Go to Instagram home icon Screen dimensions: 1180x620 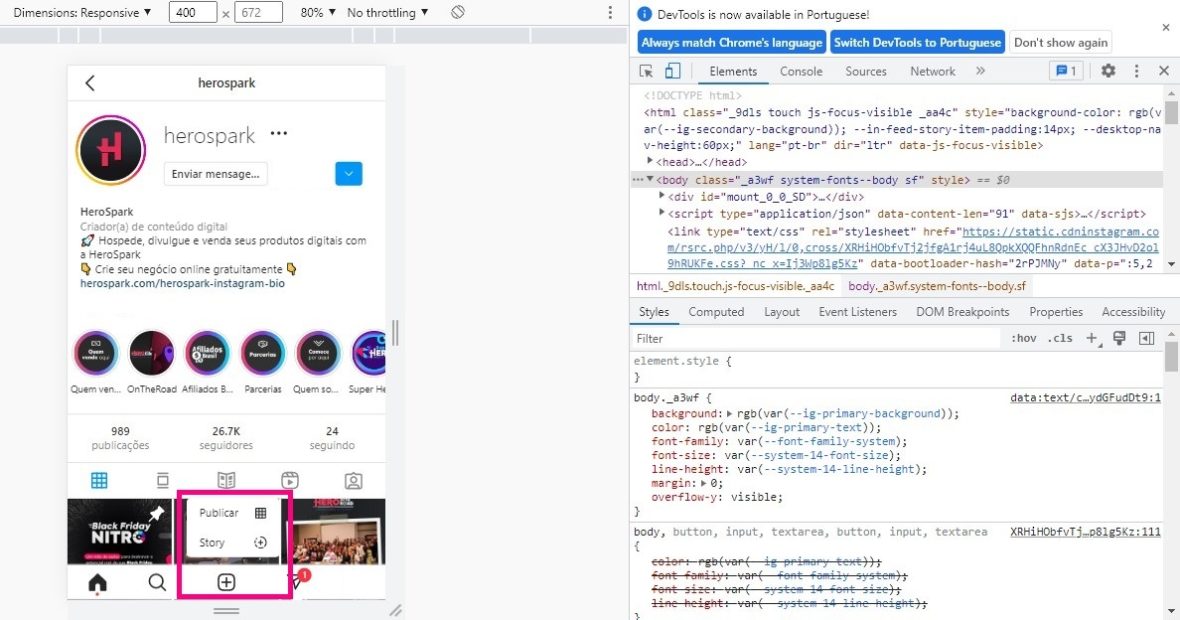97,582
